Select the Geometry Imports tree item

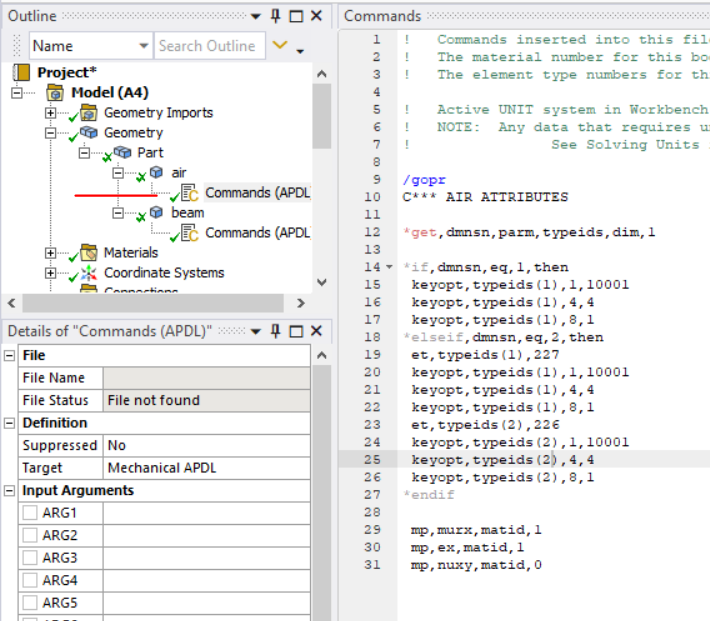[x=158, y=113]
